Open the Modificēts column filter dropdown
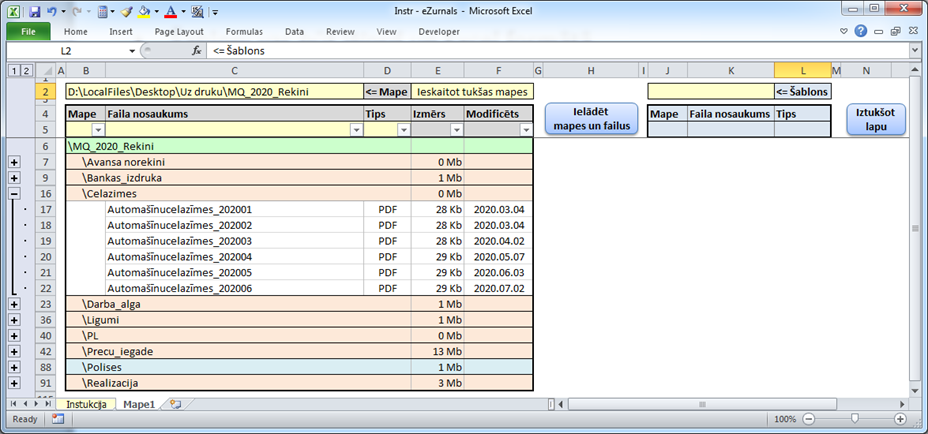Image resolution: width=928 pixels, height=434 pixels. click(x=526, y=130)
